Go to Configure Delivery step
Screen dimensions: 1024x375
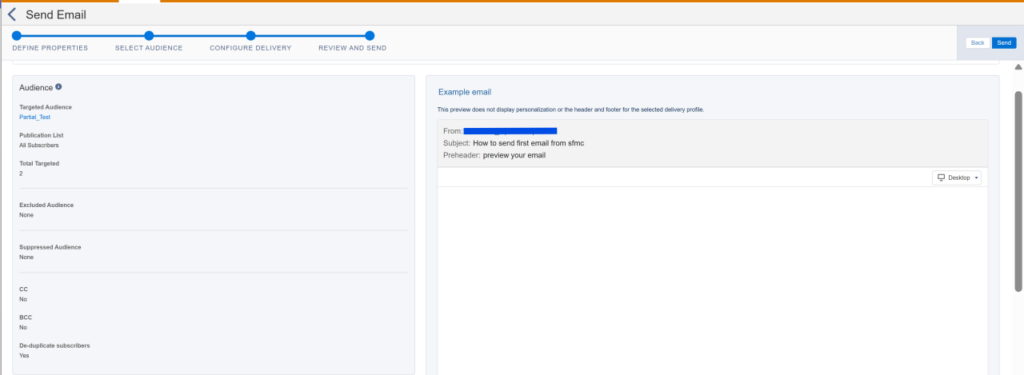250,48
